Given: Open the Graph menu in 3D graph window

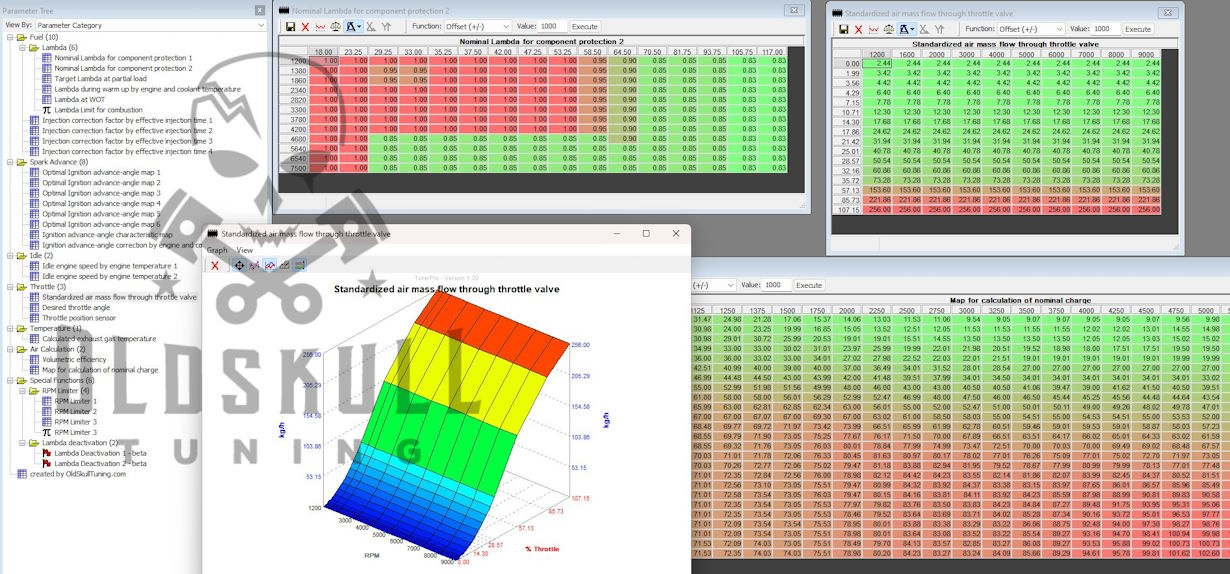Looking at the screenshot, I should coord(217,250).
